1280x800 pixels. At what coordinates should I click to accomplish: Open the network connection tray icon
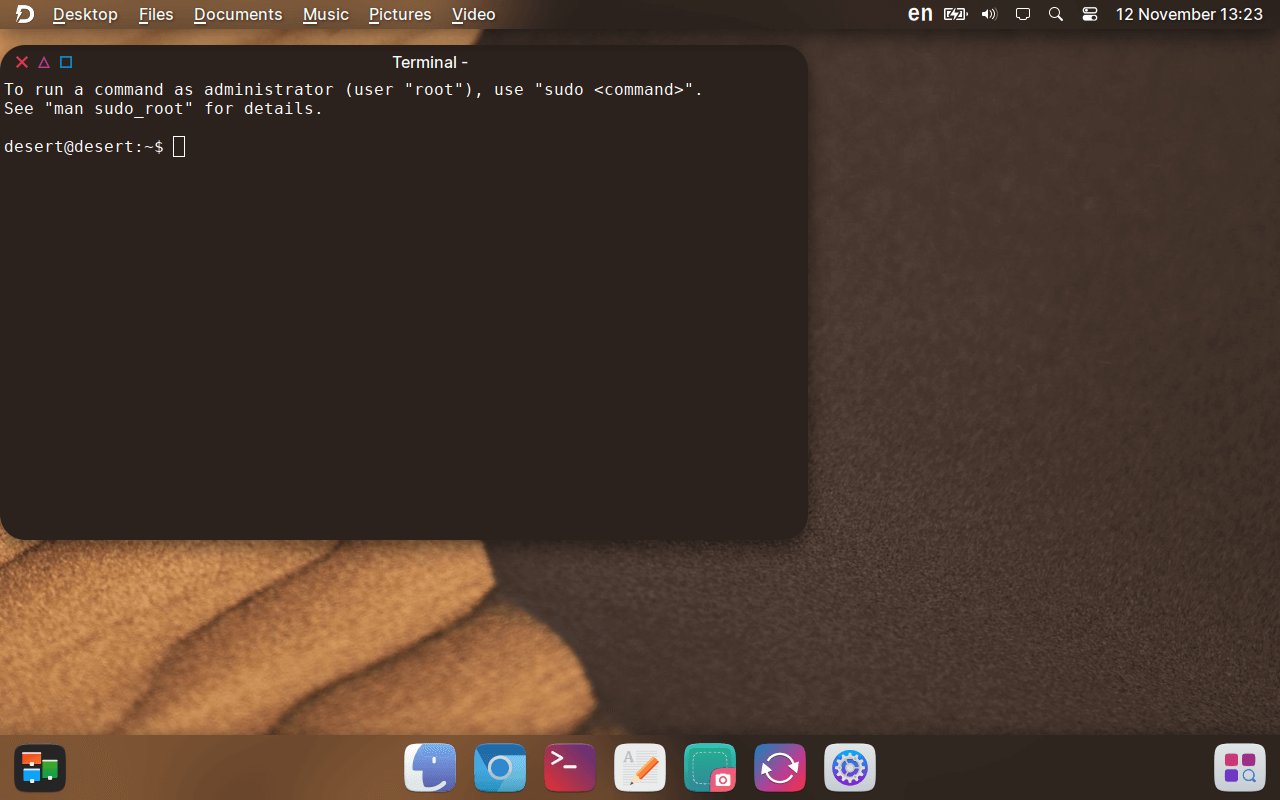pos(1022,14)
